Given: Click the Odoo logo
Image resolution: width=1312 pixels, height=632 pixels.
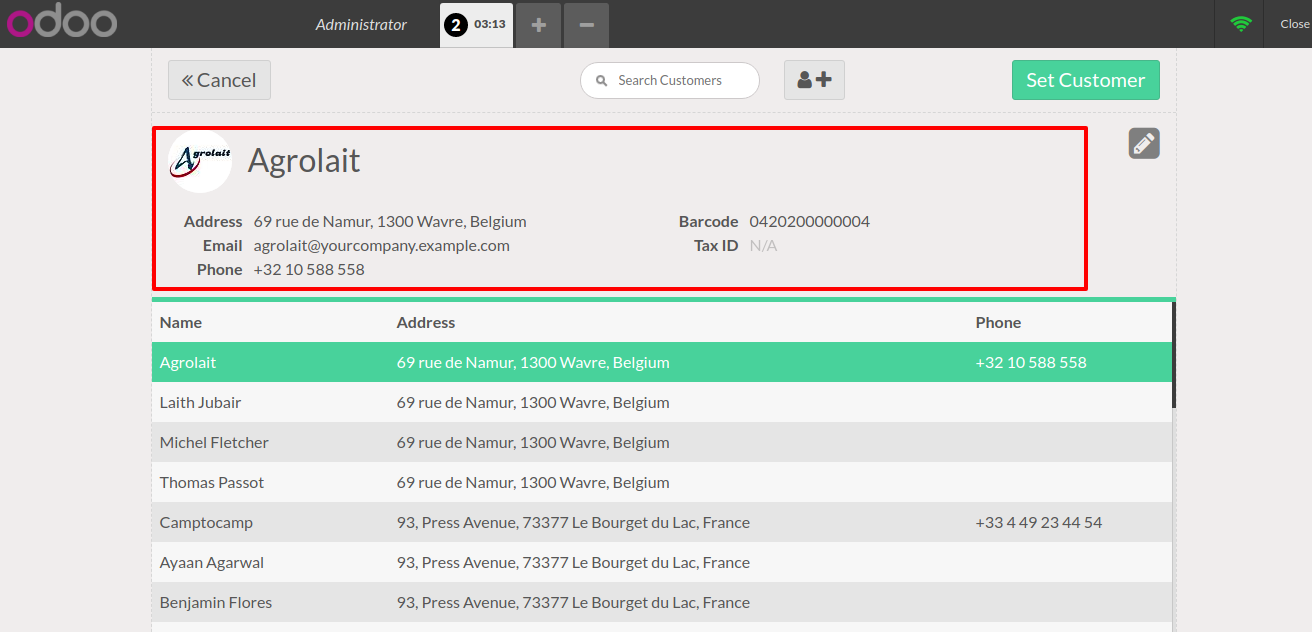Looking at the screenshot, I should 62,23.
